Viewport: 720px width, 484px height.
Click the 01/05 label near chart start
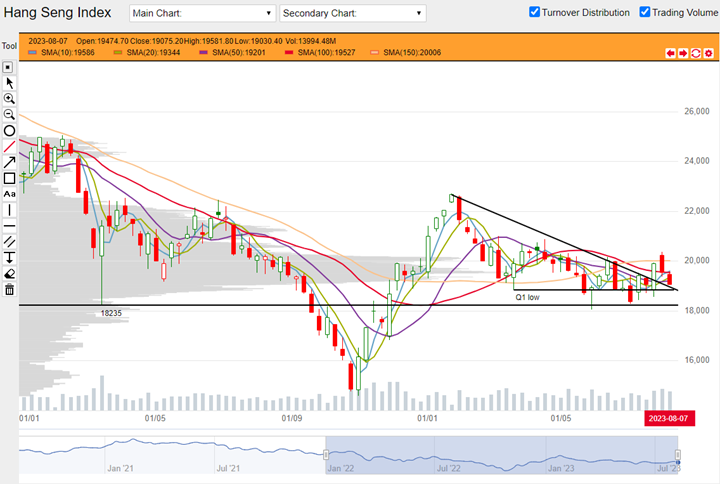tap(155, 418)
